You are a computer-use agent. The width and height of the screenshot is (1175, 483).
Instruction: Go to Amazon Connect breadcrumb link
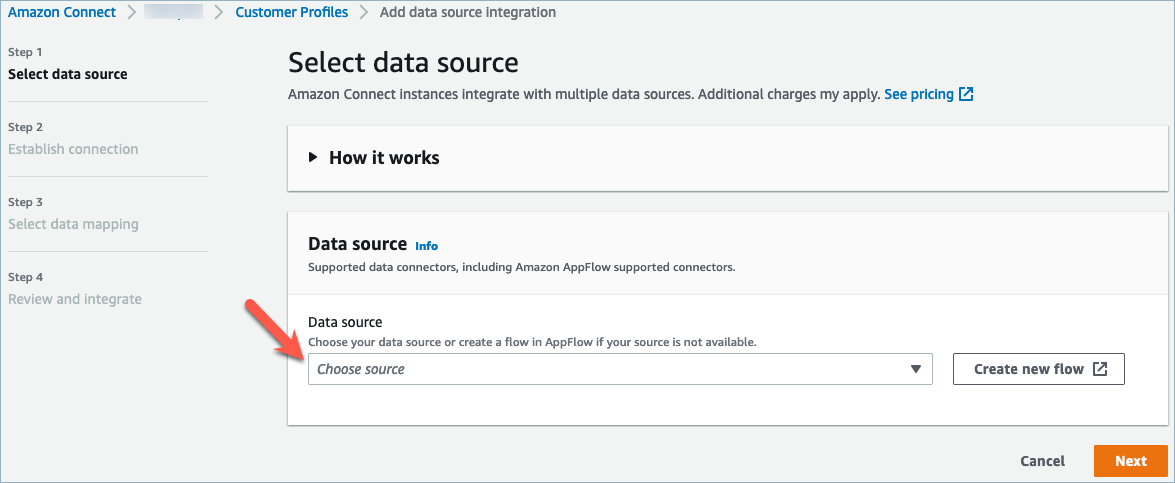pyautogui.click(x=62, y=13)
